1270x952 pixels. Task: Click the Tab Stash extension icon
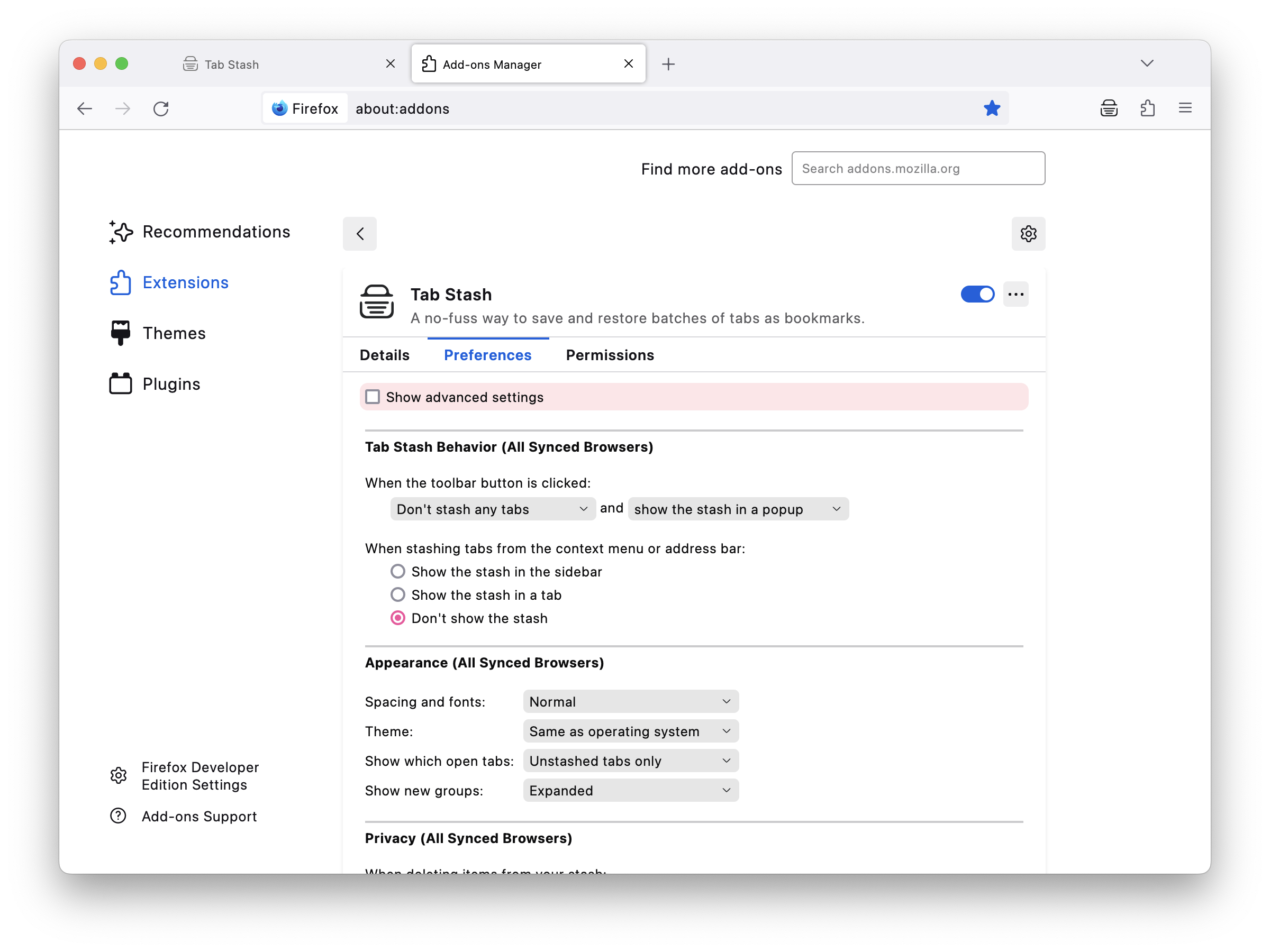click(x=1108, y=108)
